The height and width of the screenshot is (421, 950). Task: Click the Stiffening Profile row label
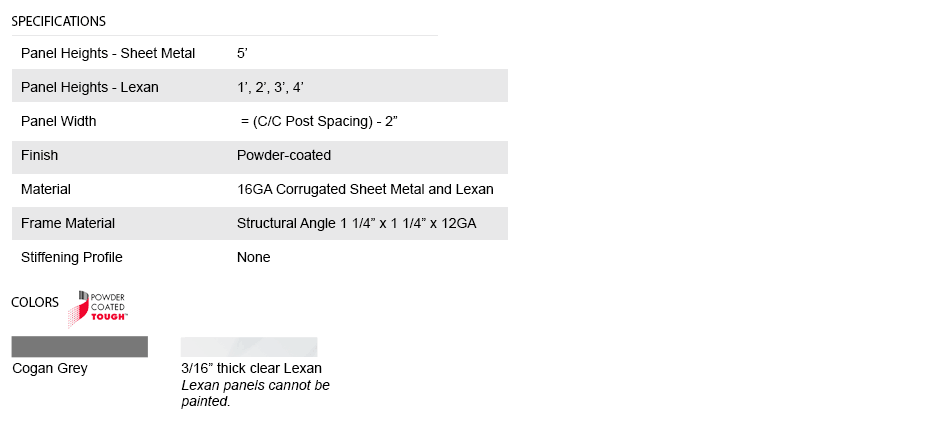[x=72, y=257]
